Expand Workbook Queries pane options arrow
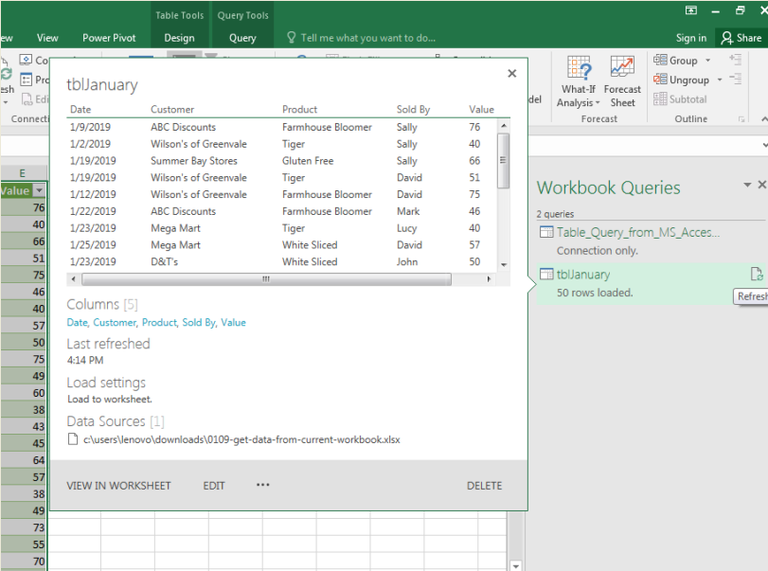The width and height of the screenshot is (768, 571). click(746, 186)
